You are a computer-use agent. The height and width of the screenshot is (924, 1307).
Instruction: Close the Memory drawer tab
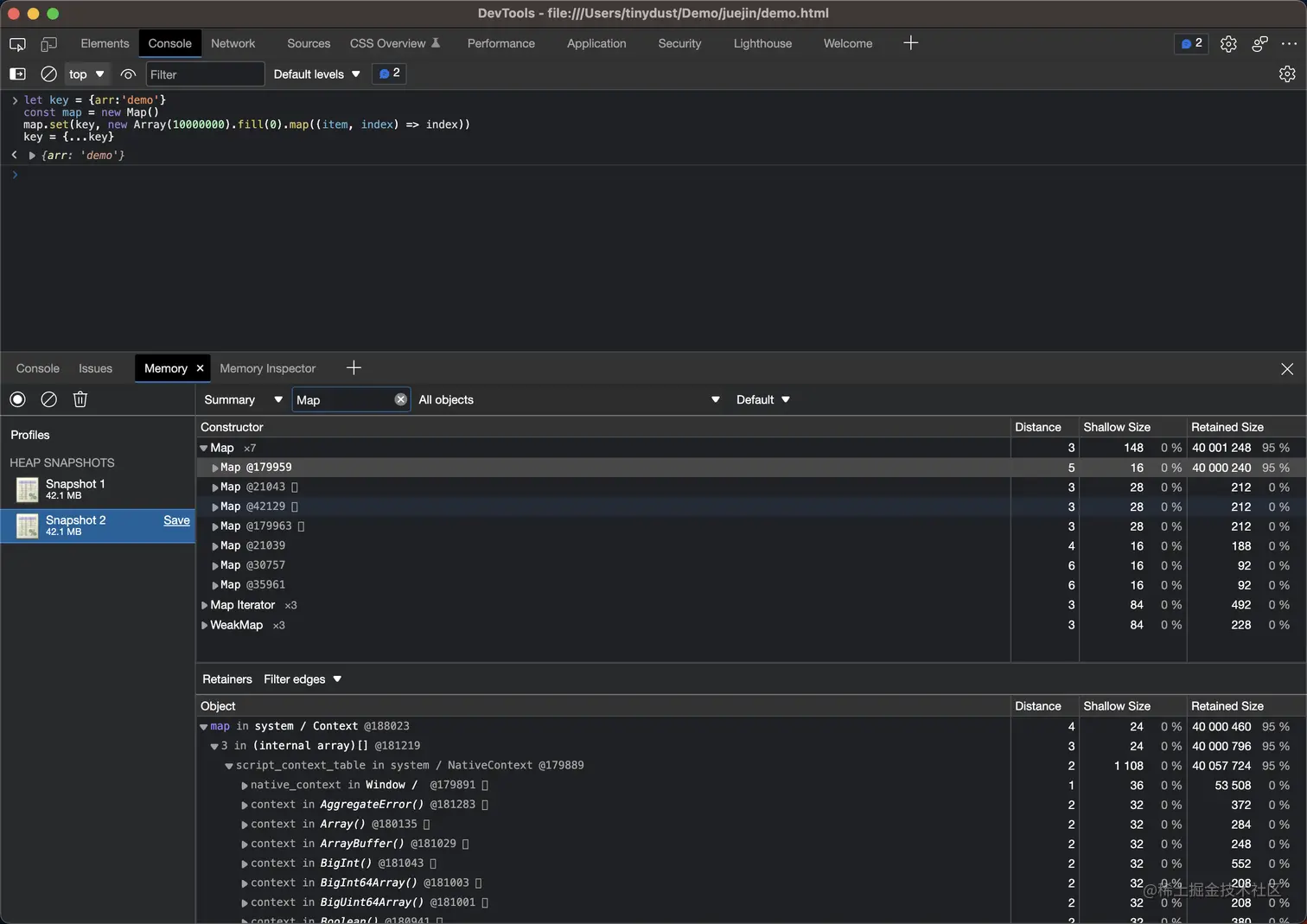click(x=200, y=368)
